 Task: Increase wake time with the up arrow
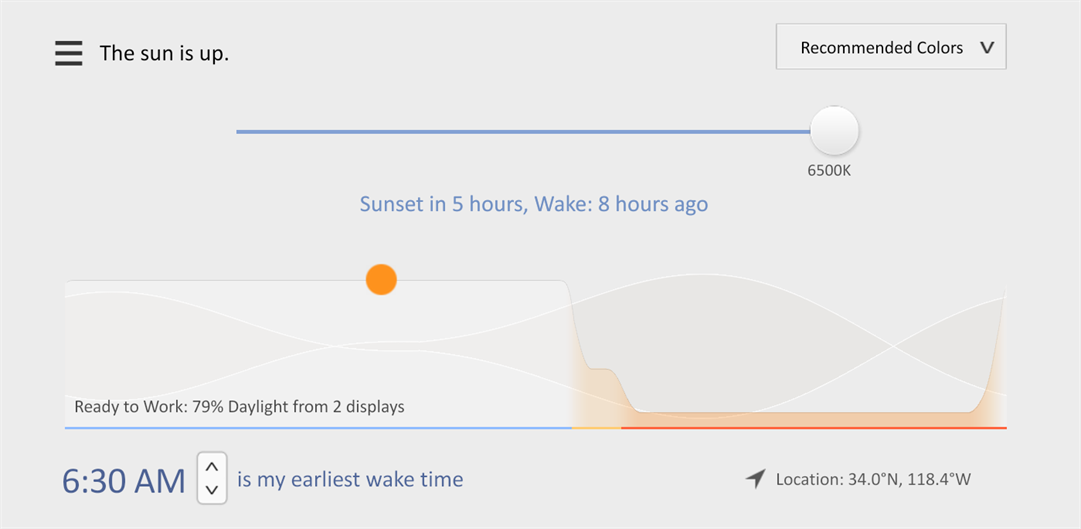tap(212, 467)
